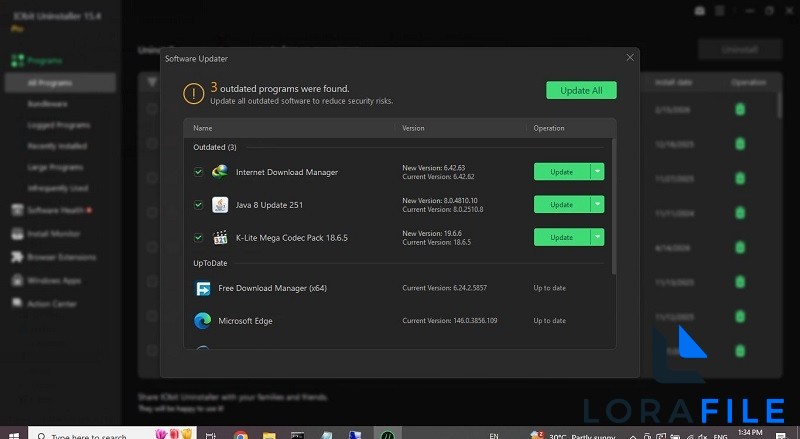Update K-Lite Mega Codec Pack 18.6.5
Screen dimensions: 800x439
pos(562,237)
